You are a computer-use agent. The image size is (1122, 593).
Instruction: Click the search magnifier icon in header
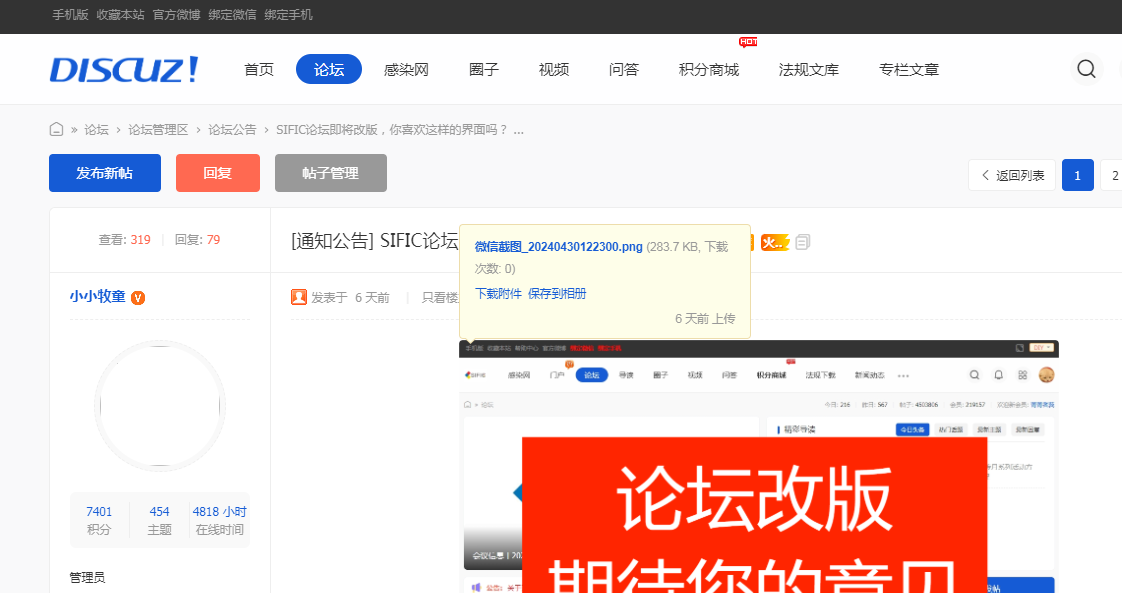(1086, 69)
